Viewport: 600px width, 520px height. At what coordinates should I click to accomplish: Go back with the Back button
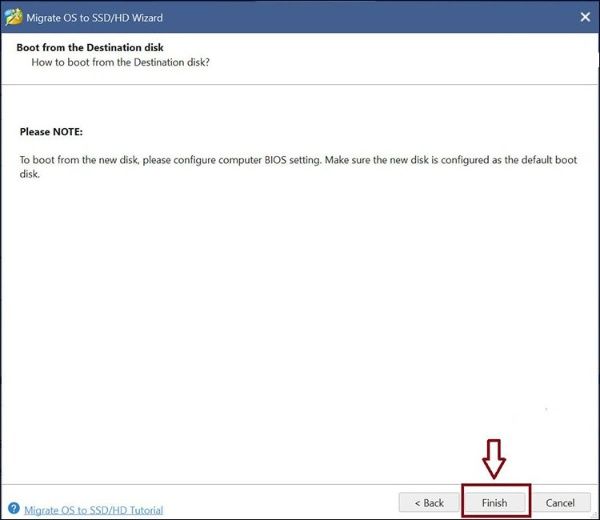pos(427,502)
